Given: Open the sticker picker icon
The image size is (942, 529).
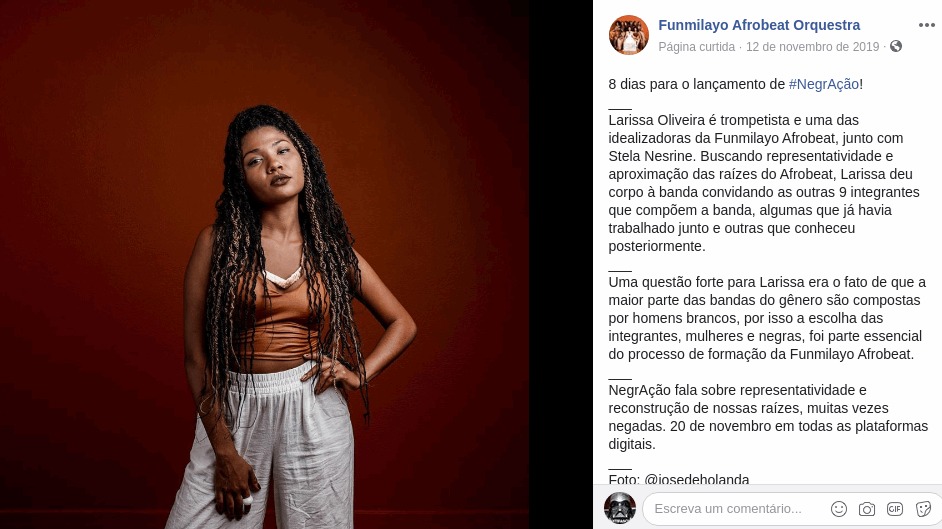Looking at the screenshot, I should click(923, 509).
